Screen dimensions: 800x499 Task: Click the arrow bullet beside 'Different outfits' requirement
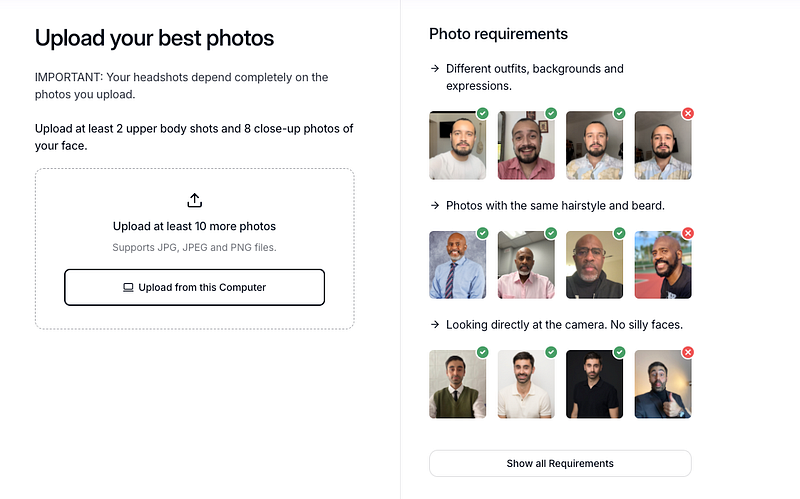pos(435,68)
